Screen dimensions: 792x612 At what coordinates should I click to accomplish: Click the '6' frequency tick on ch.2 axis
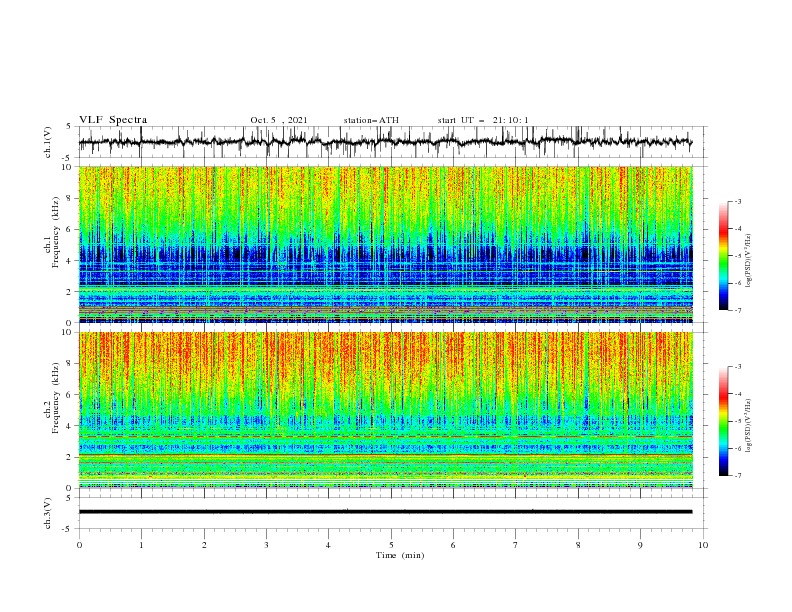70,395
